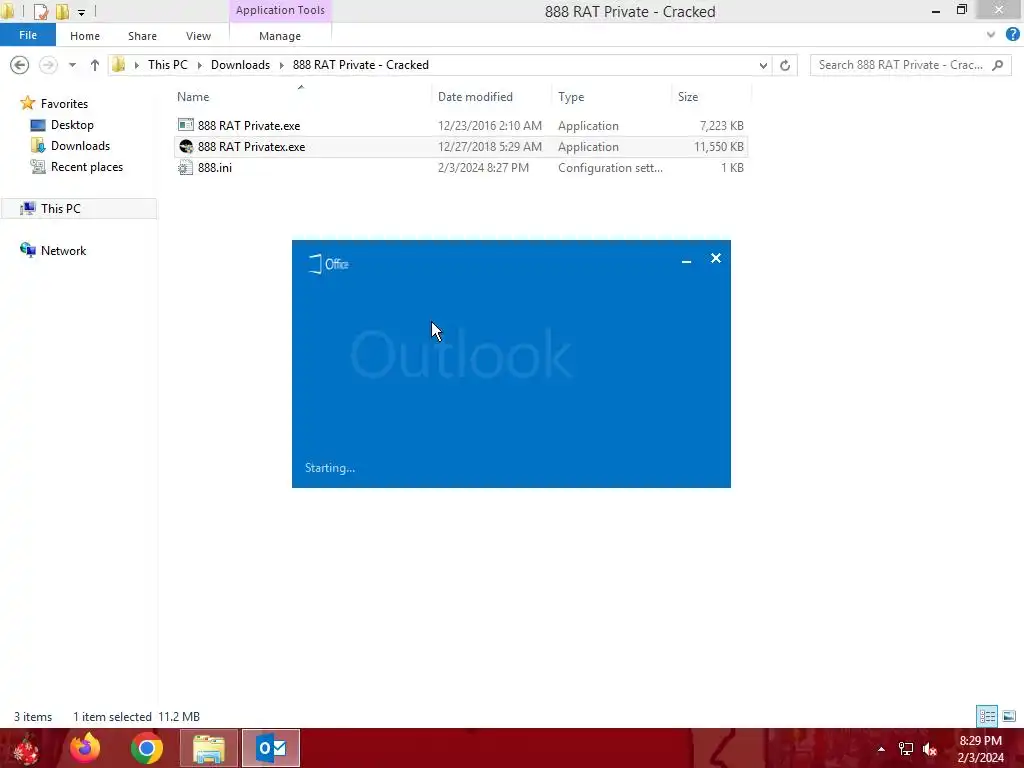Image resolution: width=1024 pixels, height=768 pixels.
Task: Click the Back navigation arrow
Action: point(20,65)
